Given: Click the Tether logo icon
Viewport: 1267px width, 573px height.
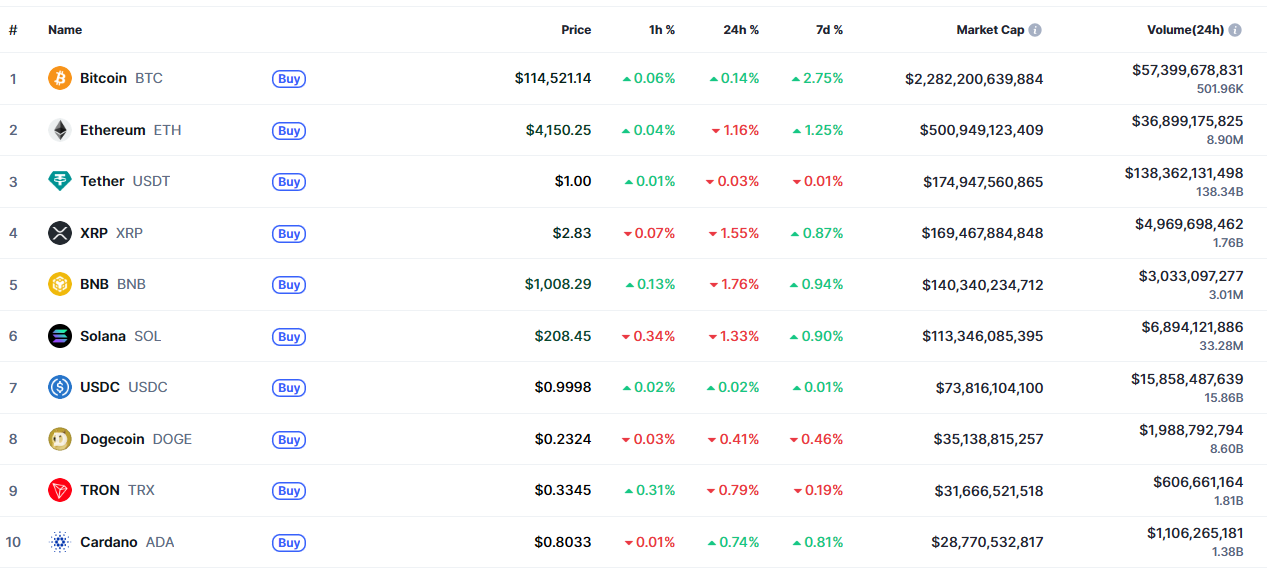Looking at the screenshot, I should coord(60,181).
